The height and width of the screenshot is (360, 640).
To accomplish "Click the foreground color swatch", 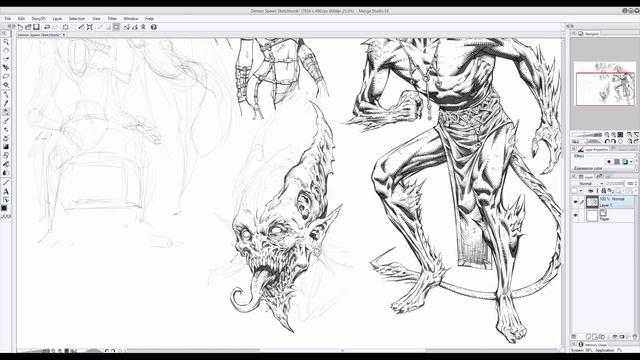I will point(4,208).
